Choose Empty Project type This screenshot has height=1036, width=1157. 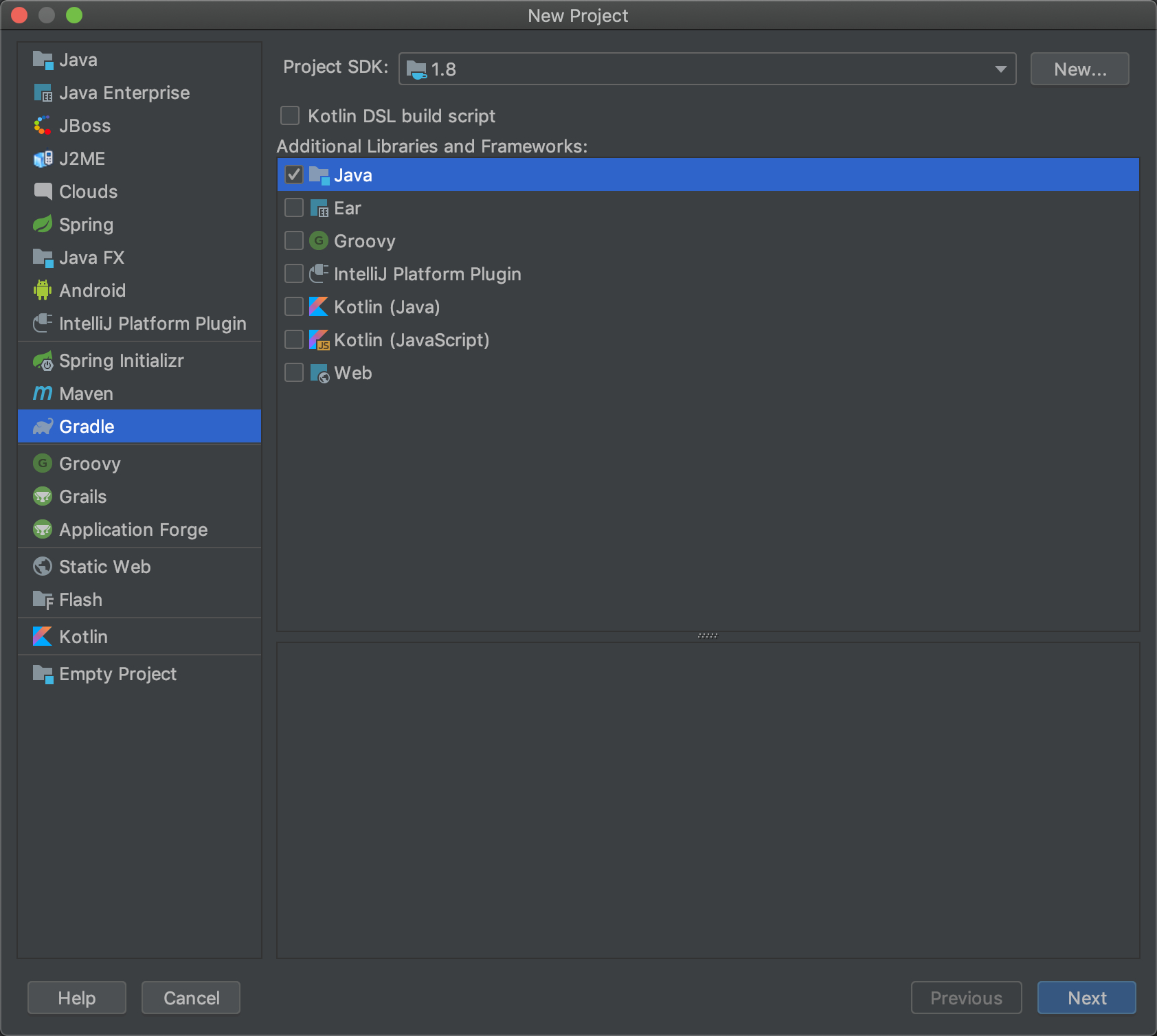(x=139, y=674)
